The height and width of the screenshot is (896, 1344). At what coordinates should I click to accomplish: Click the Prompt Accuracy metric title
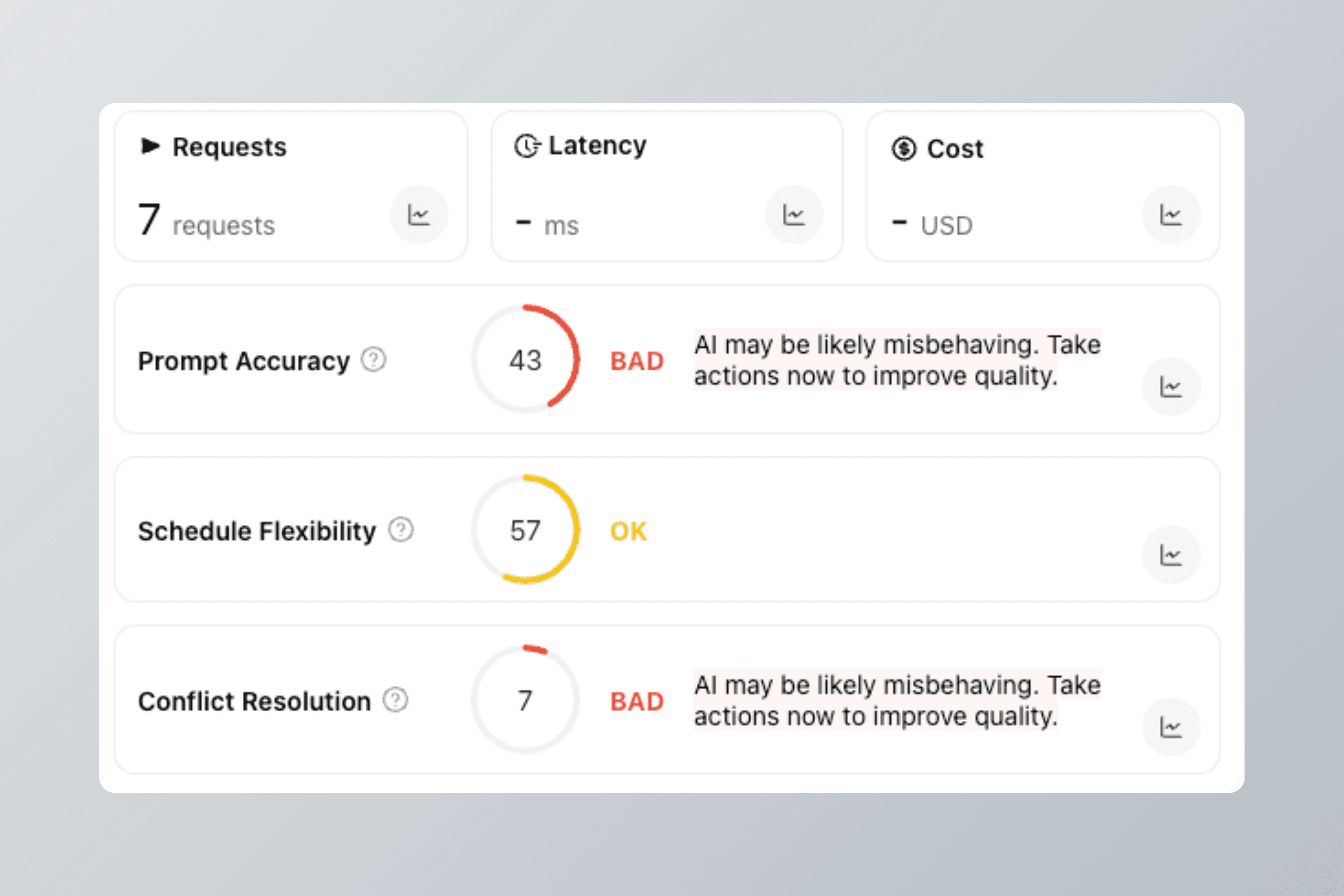244,361
